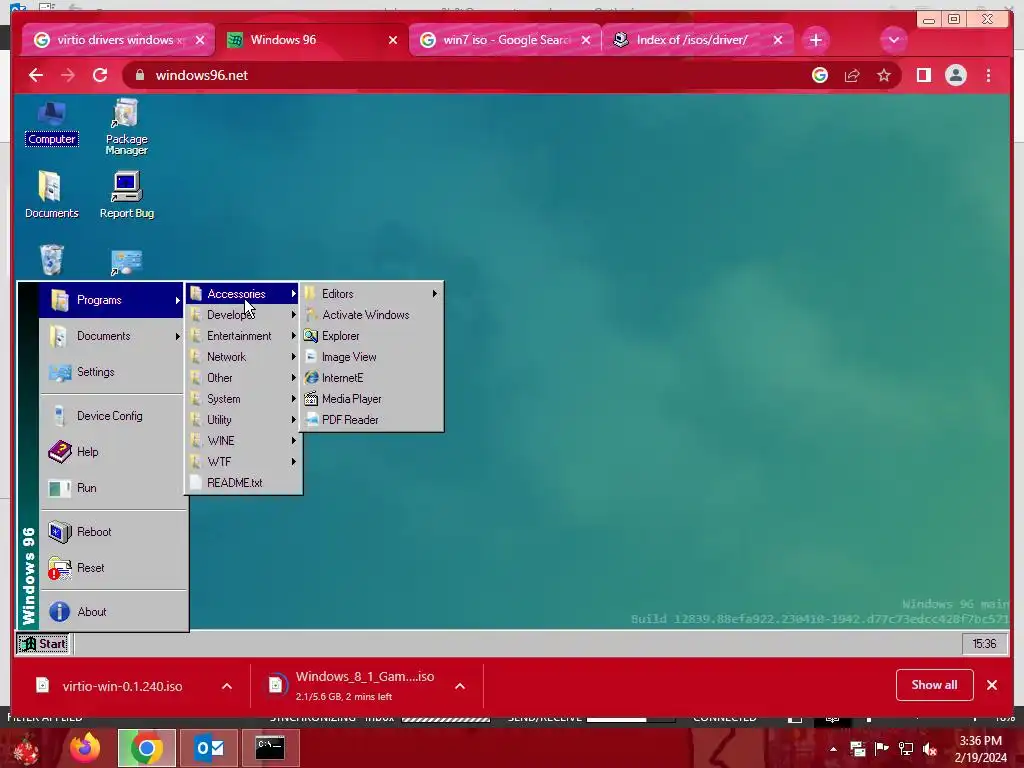Bookmark this page with the star icon
This screenshot has width=1024, height=768.
(x=884, y=75)
